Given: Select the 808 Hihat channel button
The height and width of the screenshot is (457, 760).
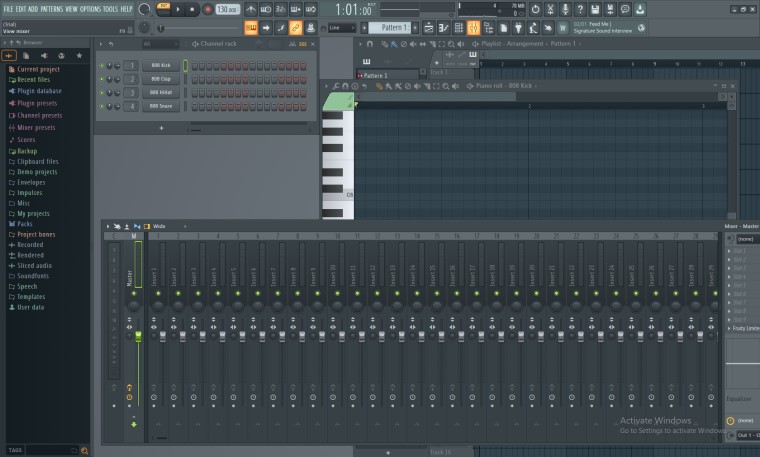Looking at the screenshot, I should tap(161, 93).
